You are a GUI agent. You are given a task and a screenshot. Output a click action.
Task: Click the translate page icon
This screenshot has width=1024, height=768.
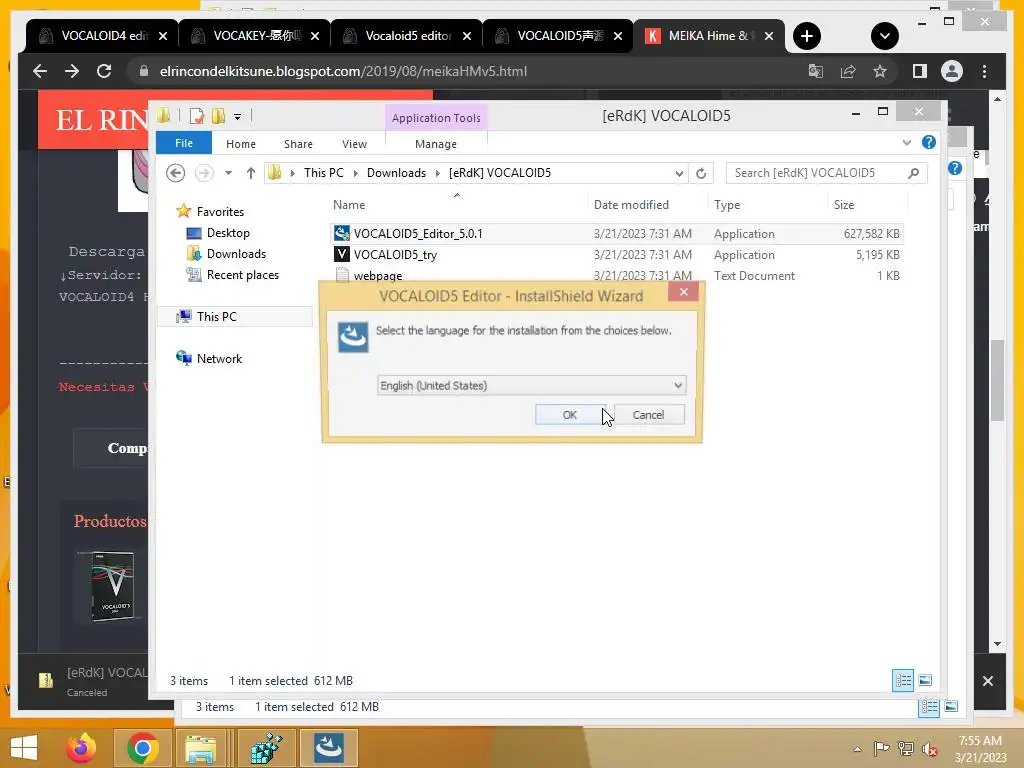tap(816, 71)
